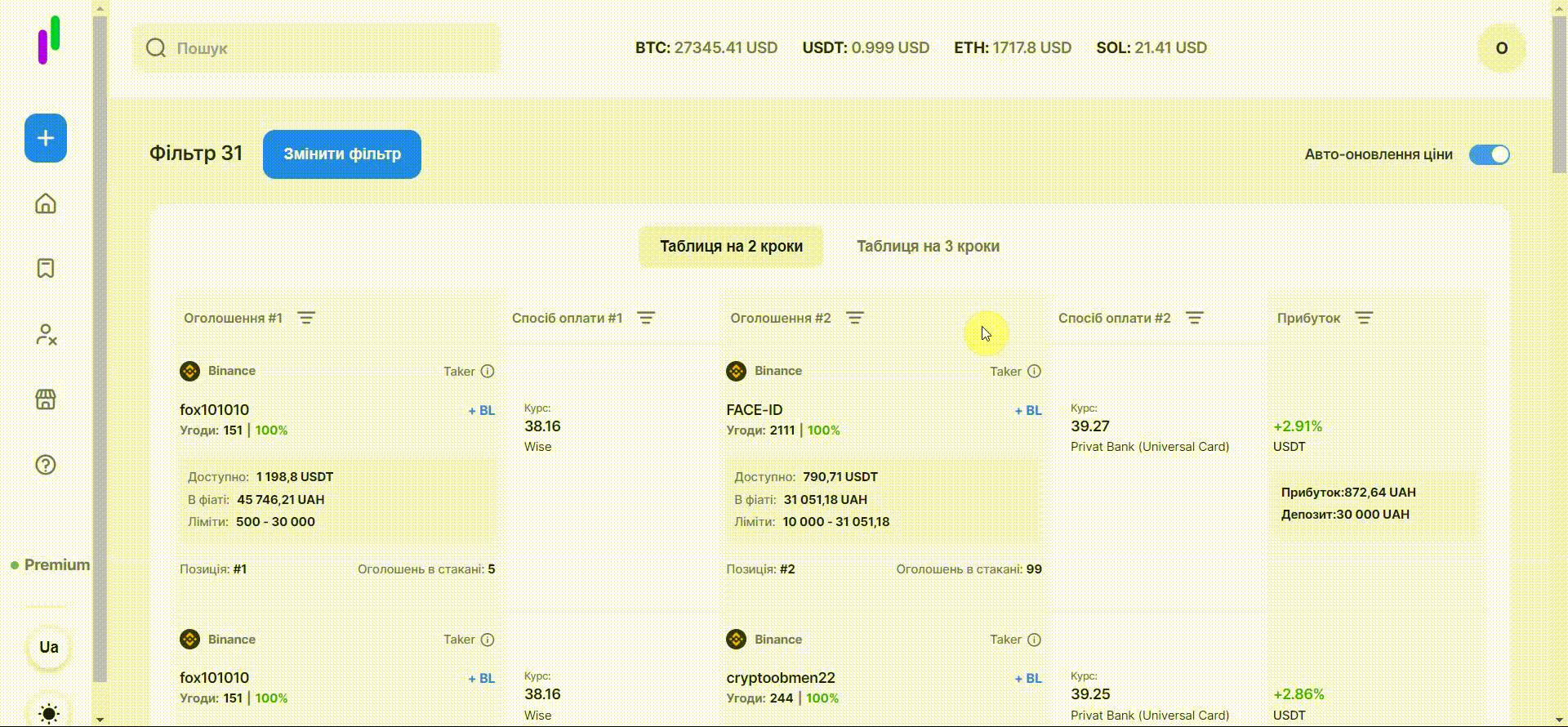Open the help question mark icon
This screenshot has height=727, width=1568.
46,465
